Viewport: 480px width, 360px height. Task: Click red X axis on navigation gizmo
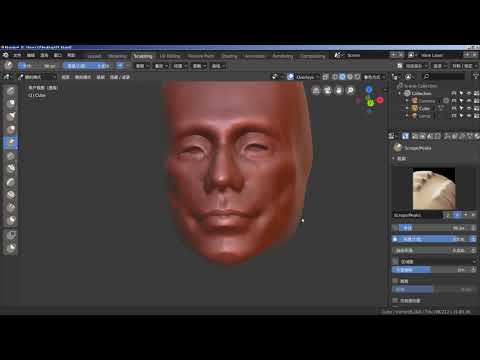pyautogui.click(x=380, y=100)
